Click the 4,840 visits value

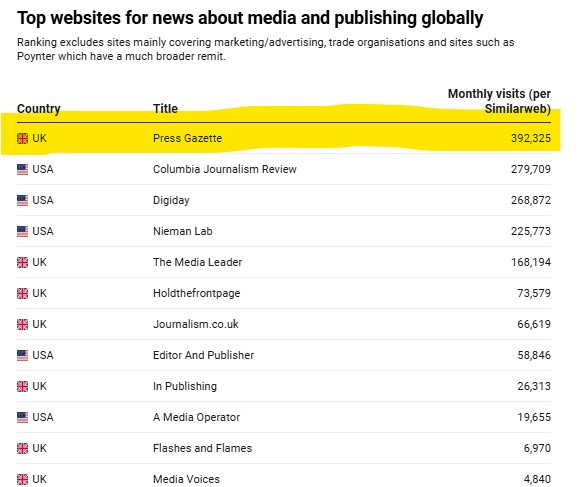tap(537, 480)
